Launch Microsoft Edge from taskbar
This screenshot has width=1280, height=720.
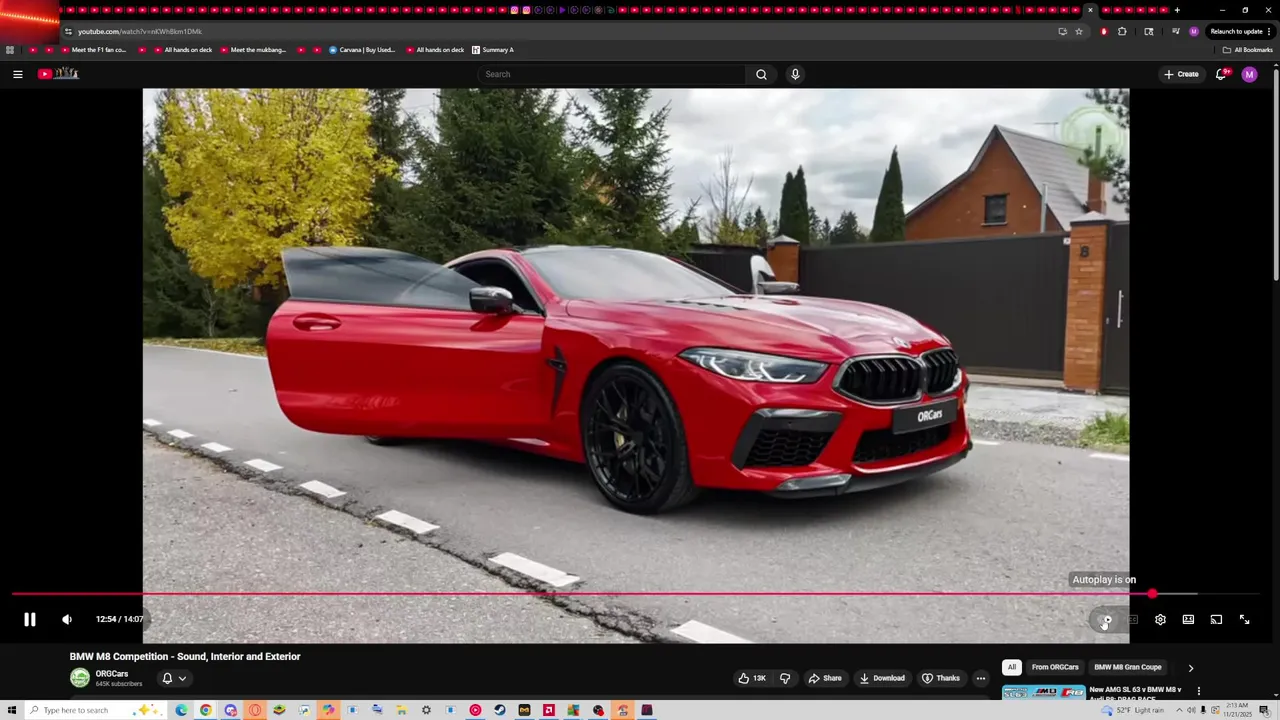pos(181,710)
